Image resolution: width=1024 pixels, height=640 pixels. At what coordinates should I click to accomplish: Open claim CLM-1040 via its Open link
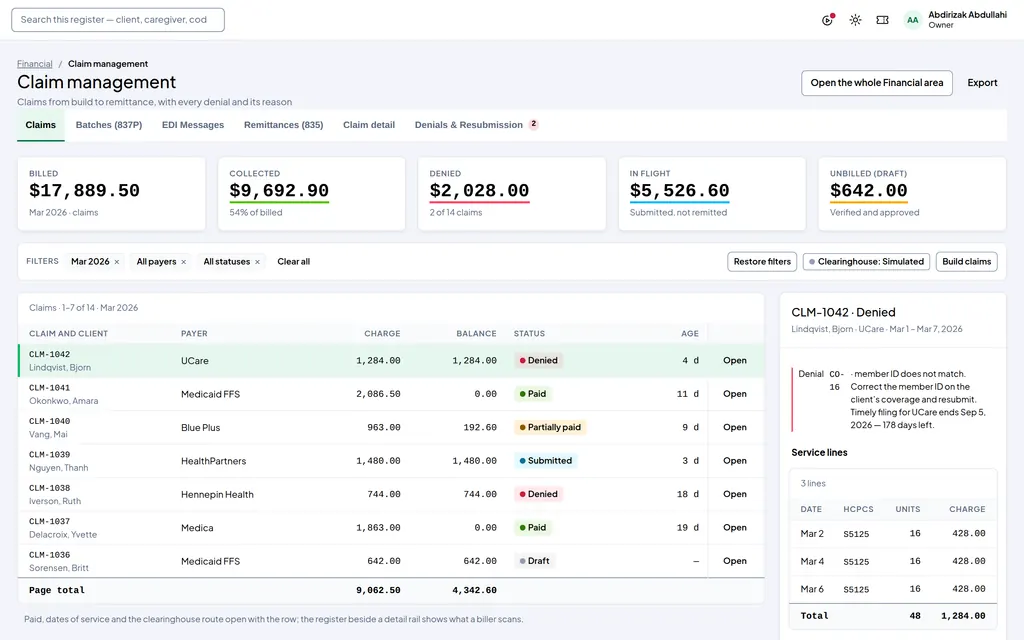click(735, 427)
